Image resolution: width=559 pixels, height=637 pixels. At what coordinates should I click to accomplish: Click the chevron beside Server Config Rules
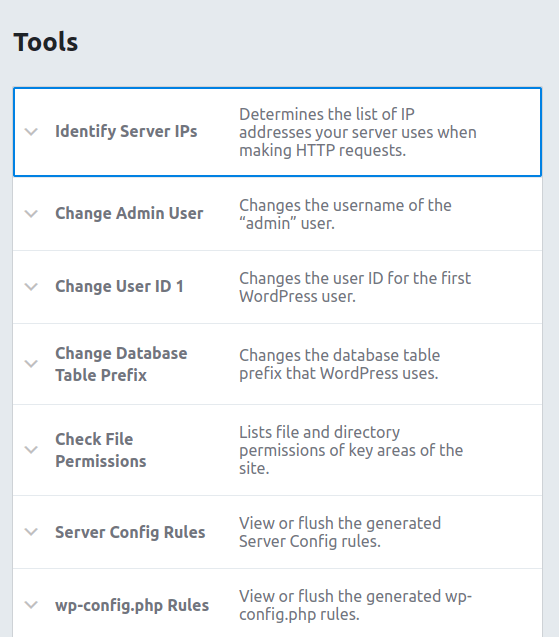pyautogui.click(x=31, y=532)
